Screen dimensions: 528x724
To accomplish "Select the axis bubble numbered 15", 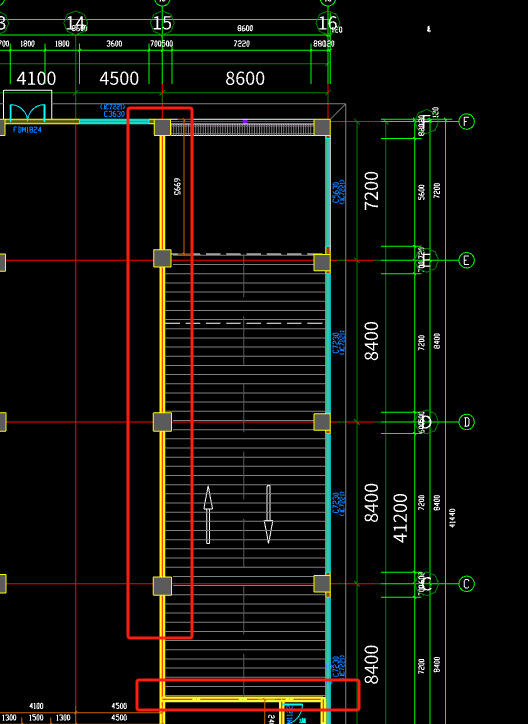I will [x=162, y=23].
